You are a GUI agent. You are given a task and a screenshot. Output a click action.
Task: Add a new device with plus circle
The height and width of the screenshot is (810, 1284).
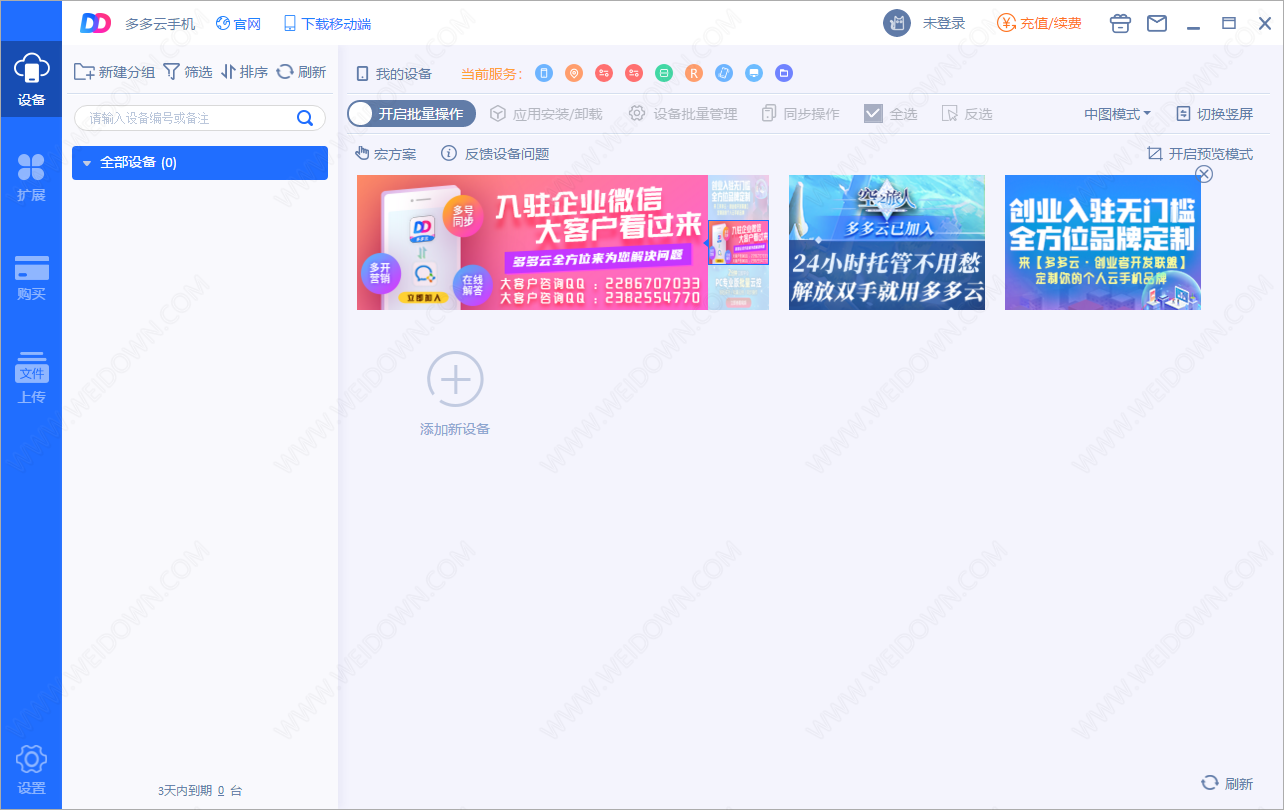[455, 379]
